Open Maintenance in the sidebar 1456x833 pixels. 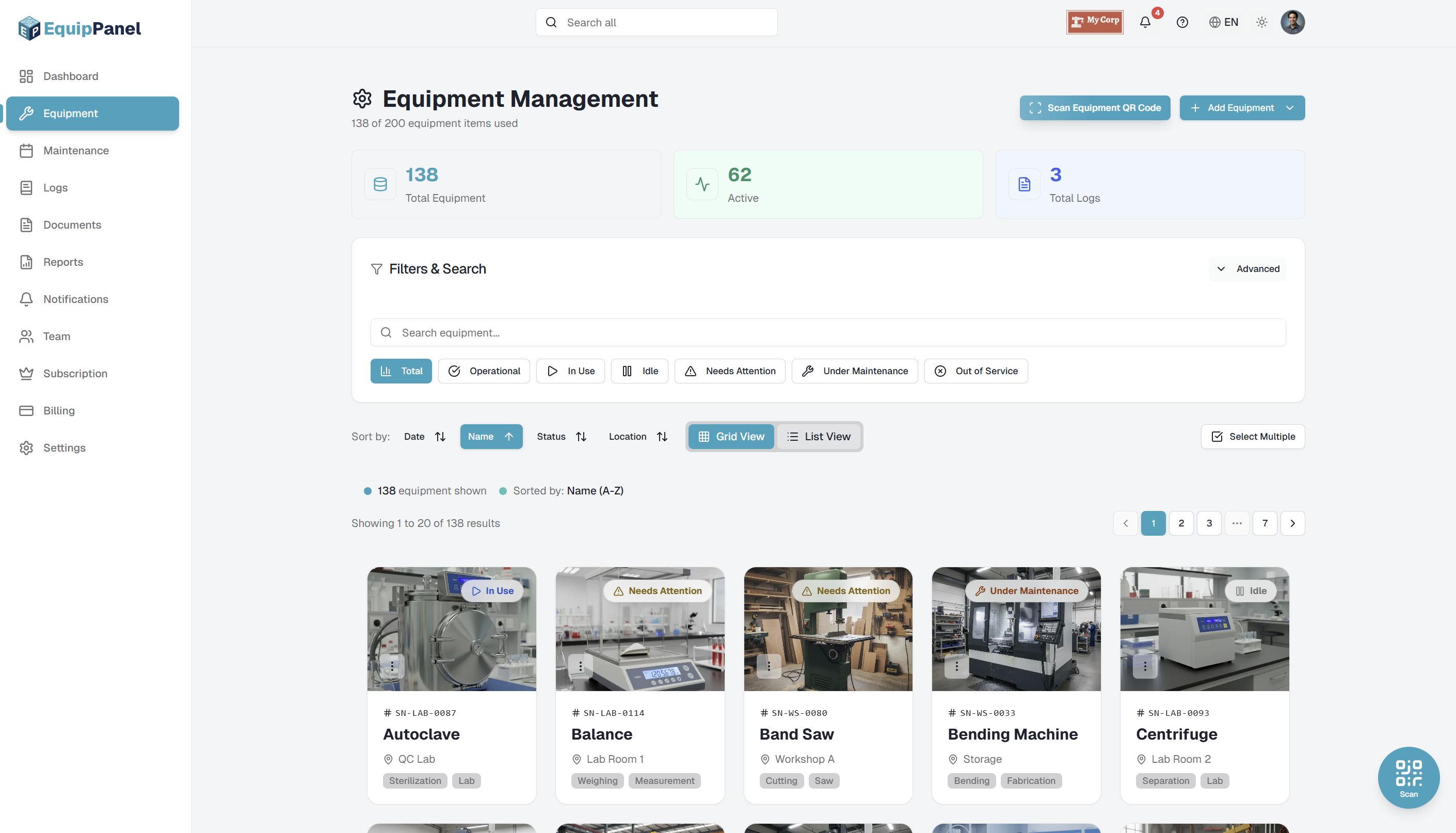[75, 151]
